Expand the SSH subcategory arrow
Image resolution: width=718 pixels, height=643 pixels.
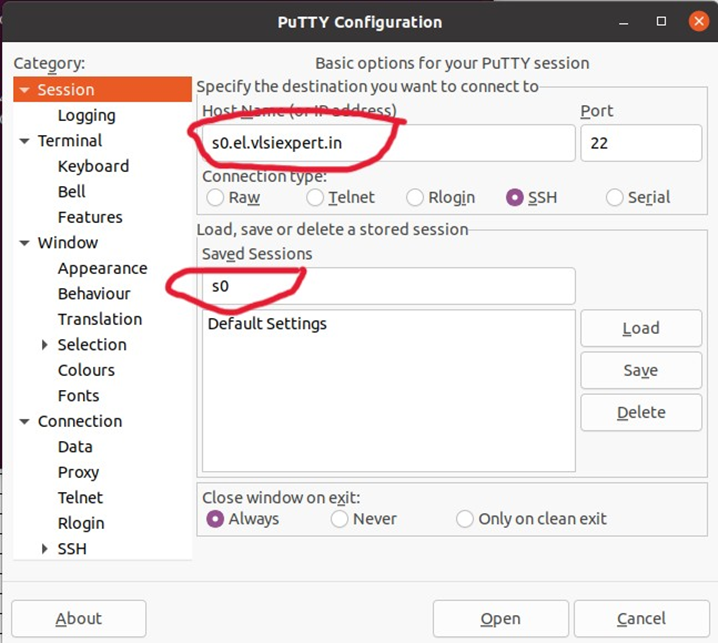click(44, 549)
